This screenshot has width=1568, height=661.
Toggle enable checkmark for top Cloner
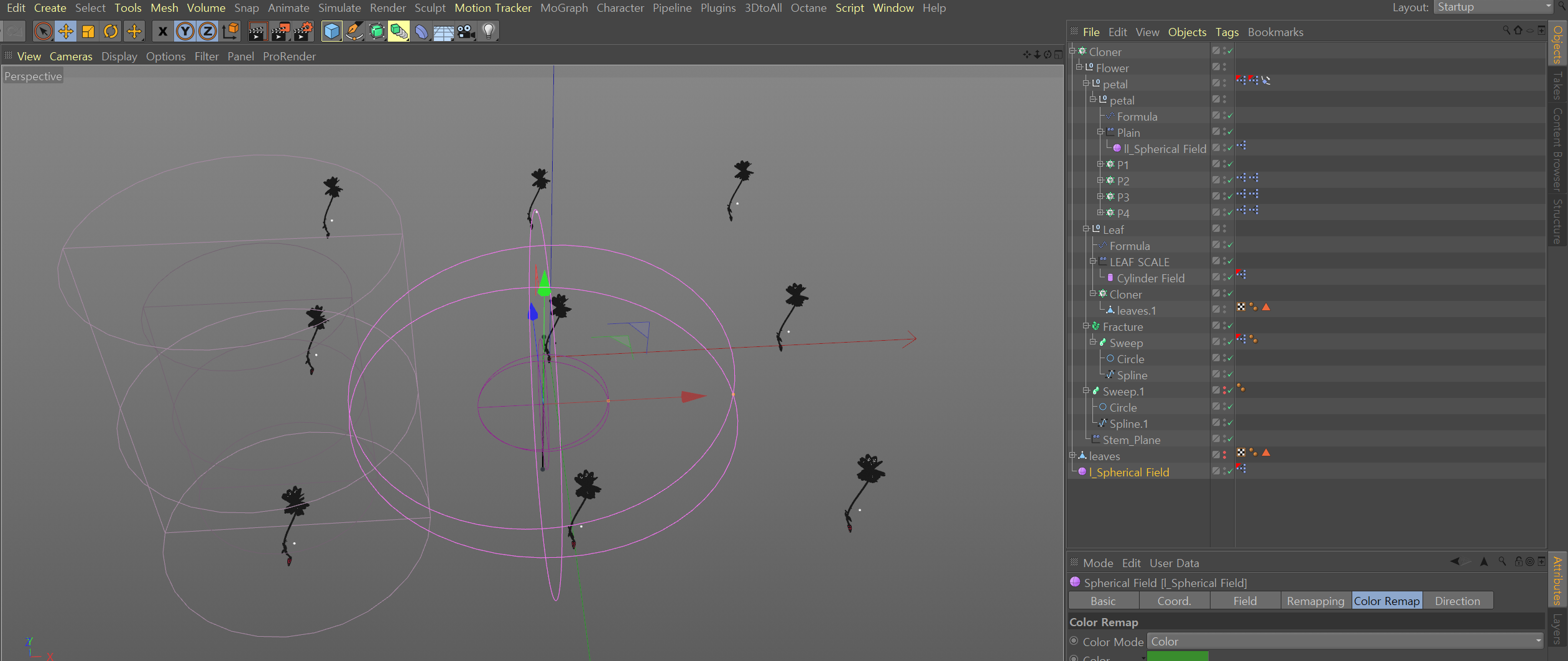point(1230,51)
